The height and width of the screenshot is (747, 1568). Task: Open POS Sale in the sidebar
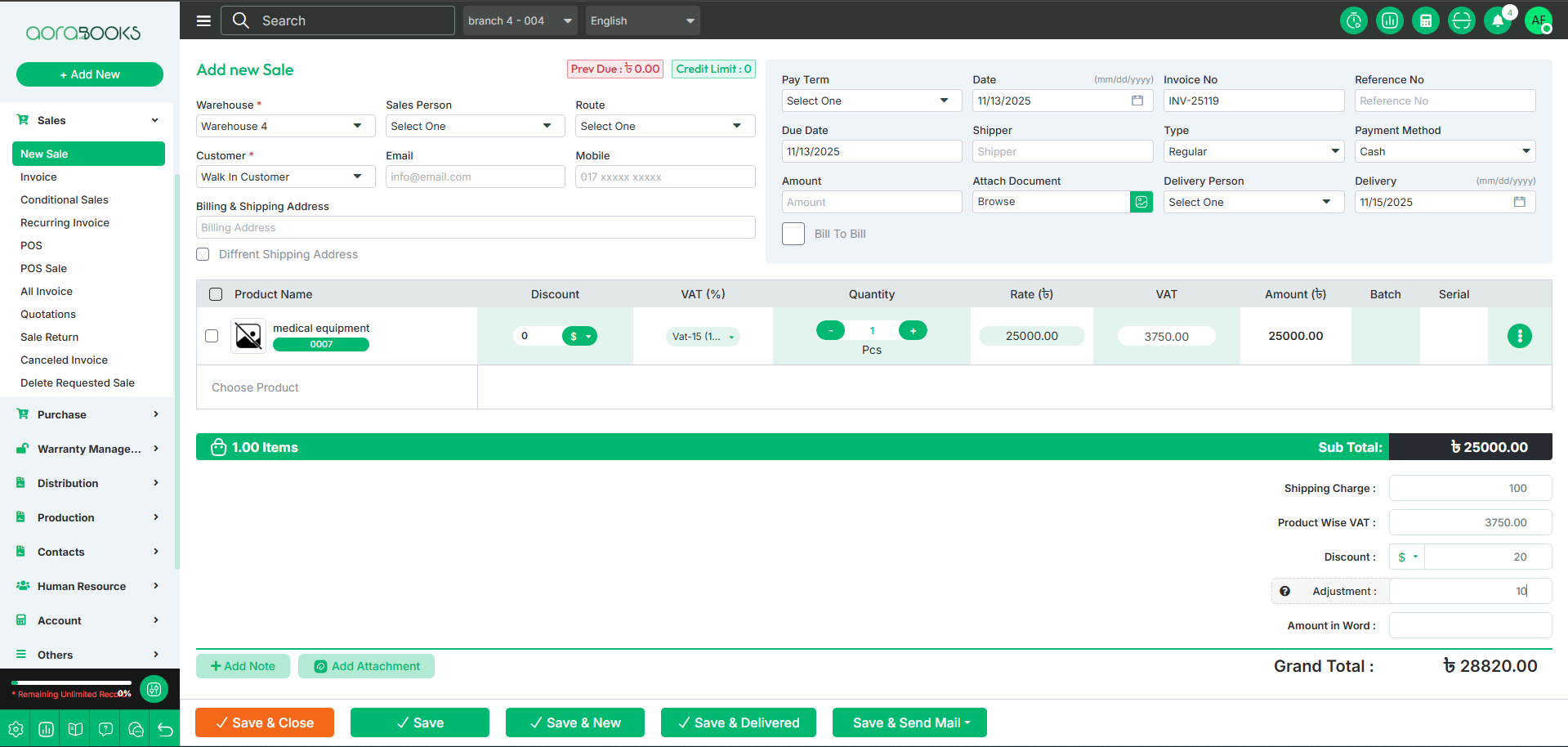click(x=43, y=268)
